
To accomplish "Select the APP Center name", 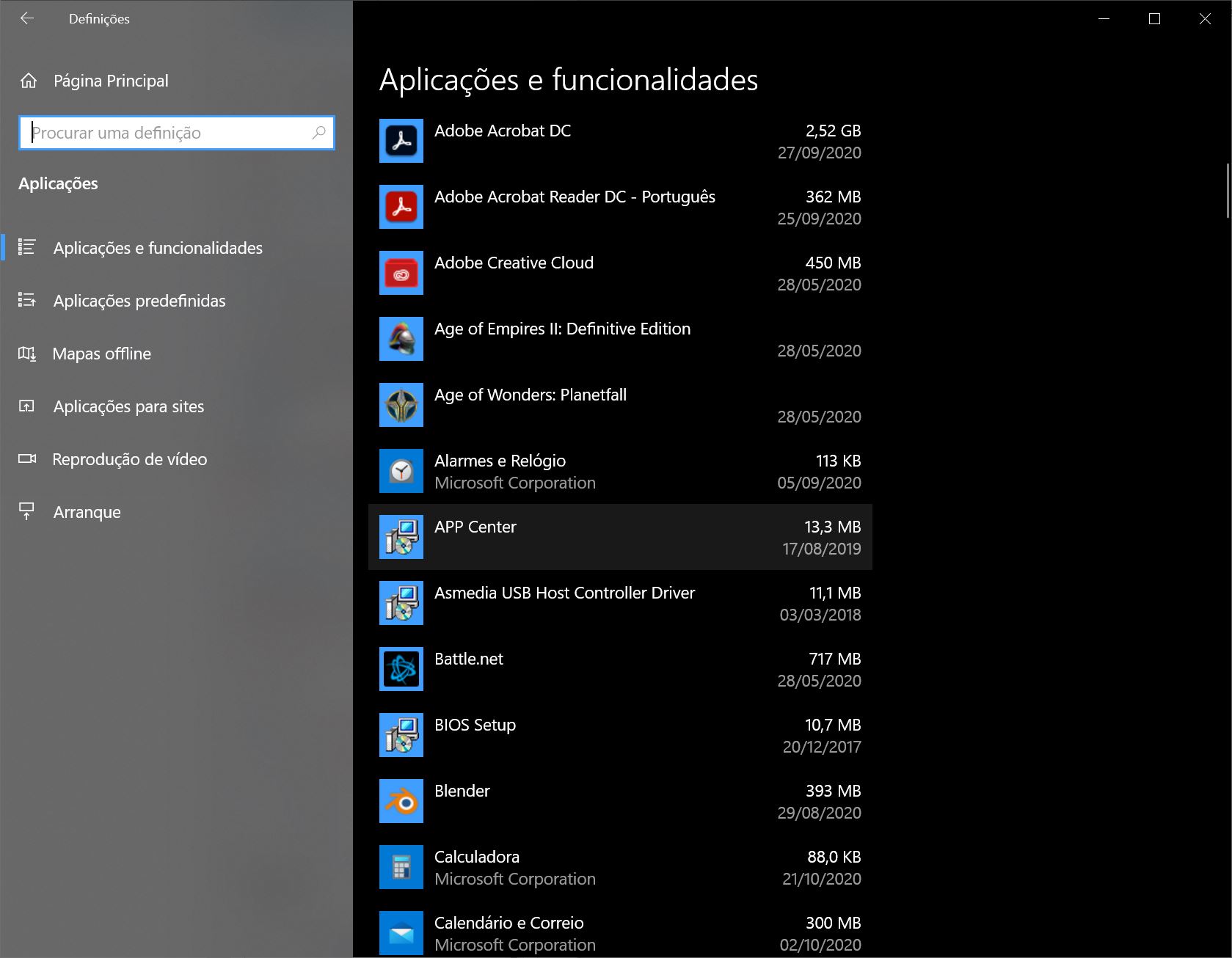I will coord(475,527).
